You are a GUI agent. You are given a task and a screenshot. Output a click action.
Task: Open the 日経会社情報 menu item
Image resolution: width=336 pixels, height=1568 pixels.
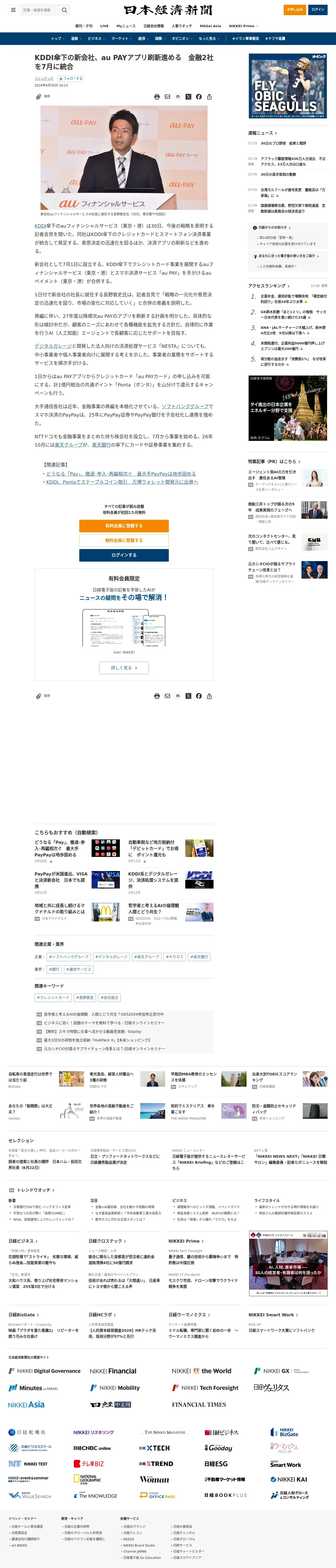pyautogui.click(x=154, y=26)
